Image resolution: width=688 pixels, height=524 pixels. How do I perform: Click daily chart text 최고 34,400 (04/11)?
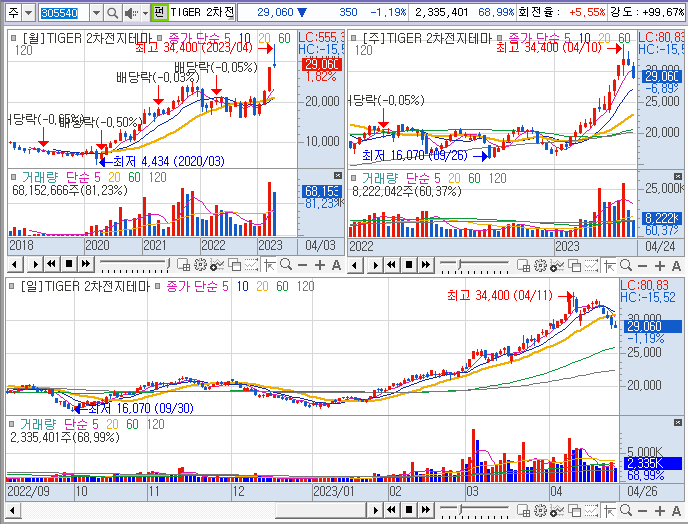click(500, 295)
